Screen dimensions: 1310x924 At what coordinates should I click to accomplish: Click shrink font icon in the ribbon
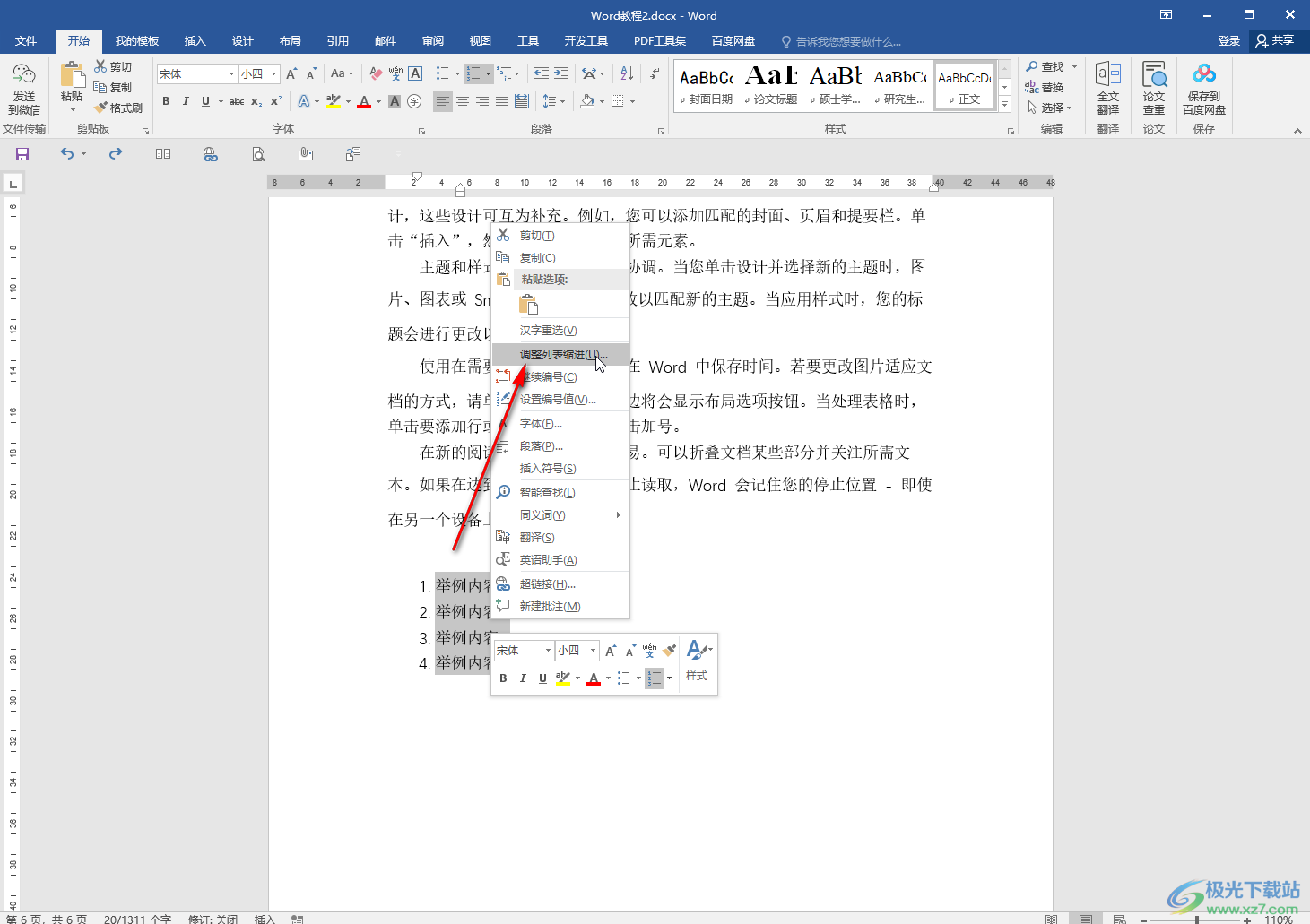click(x=311, y=73)
